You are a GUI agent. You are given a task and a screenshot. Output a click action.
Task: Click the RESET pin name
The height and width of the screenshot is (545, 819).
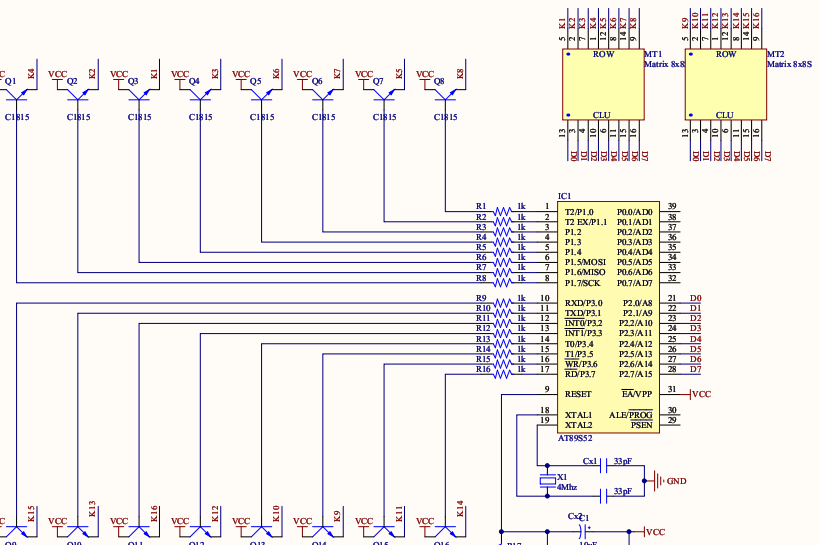point(578,394)
